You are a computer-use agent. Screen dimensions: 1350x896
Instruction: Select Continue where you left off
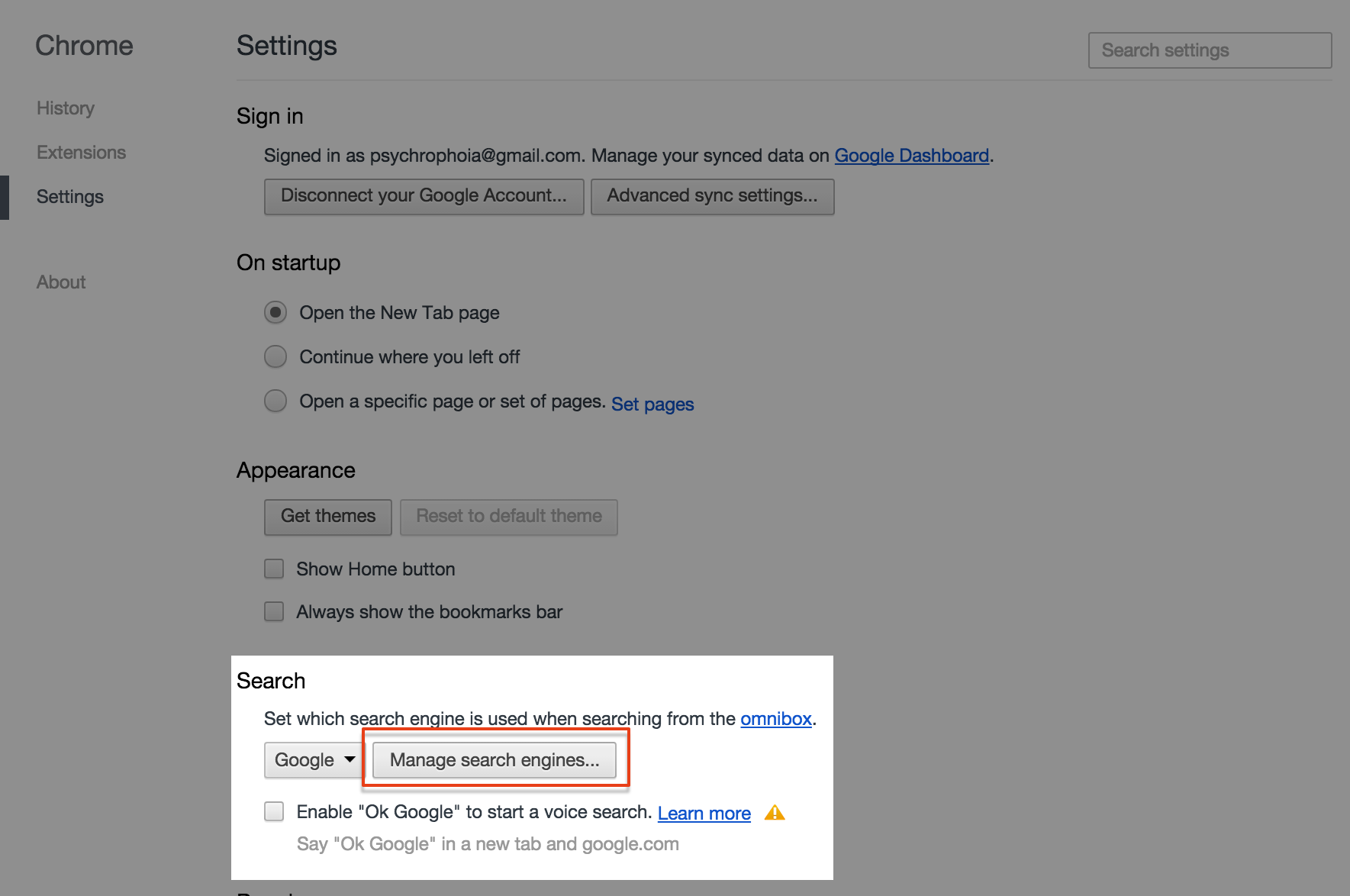point(275,357)
